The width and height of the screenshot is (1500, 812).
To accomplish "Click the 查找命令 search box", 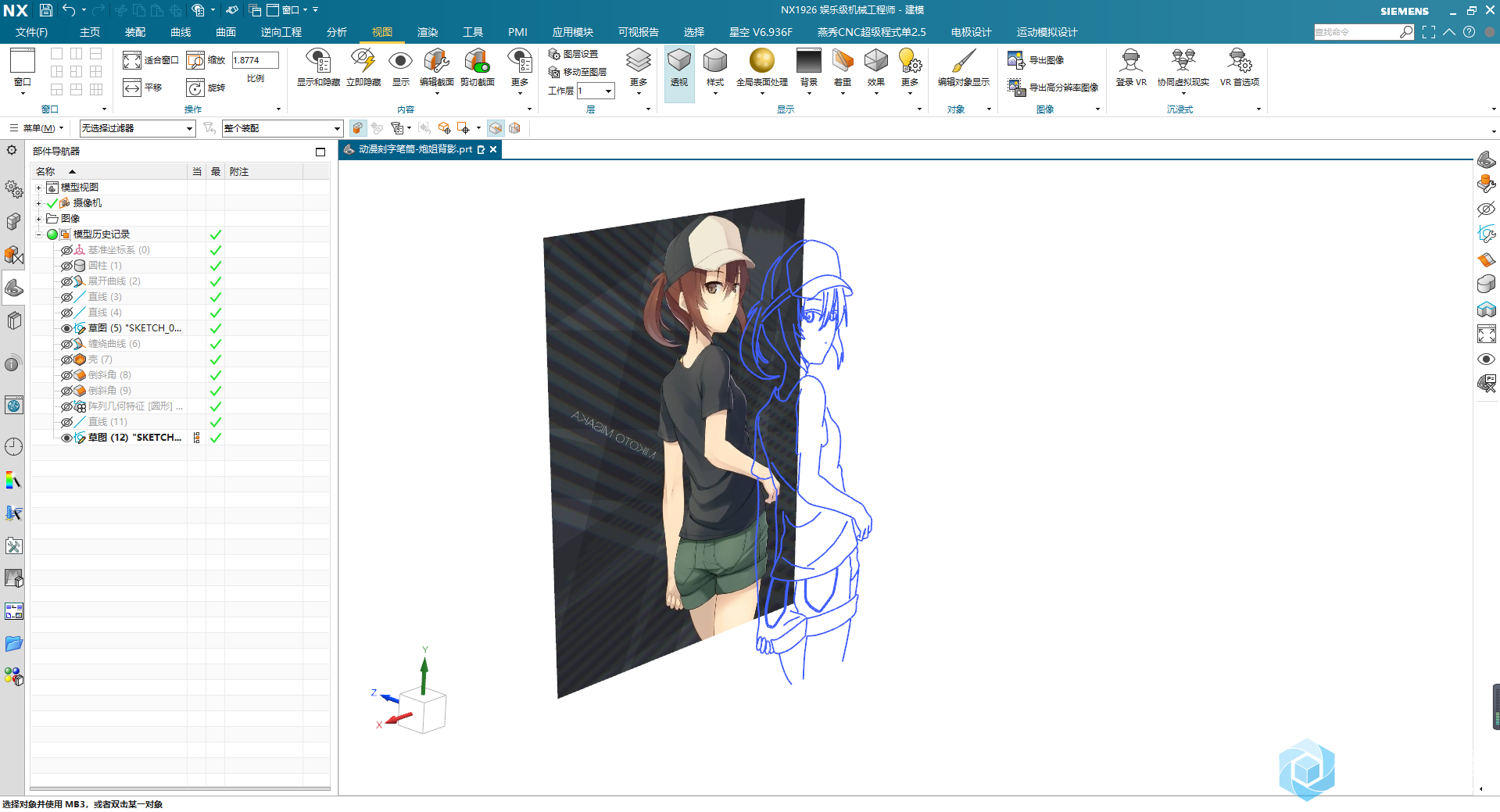I will pyautogui.click(x=1357, y=32).
